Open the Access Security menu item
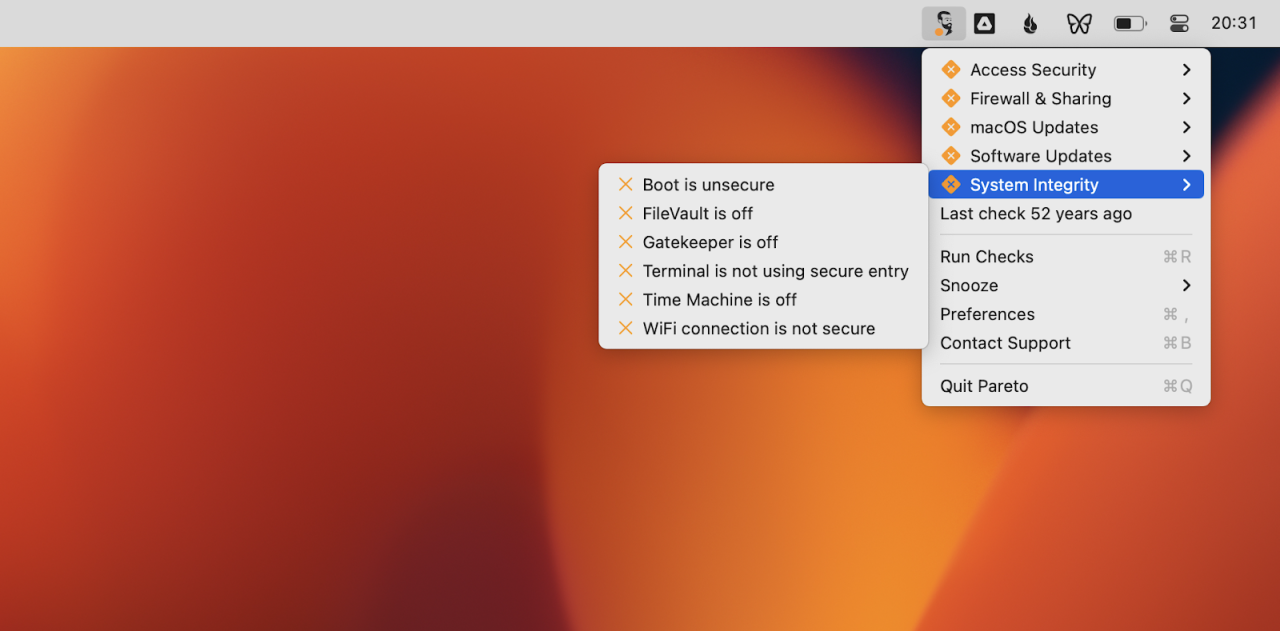The height and width of the screenshot is (631, 1280). click(1066, 70)
